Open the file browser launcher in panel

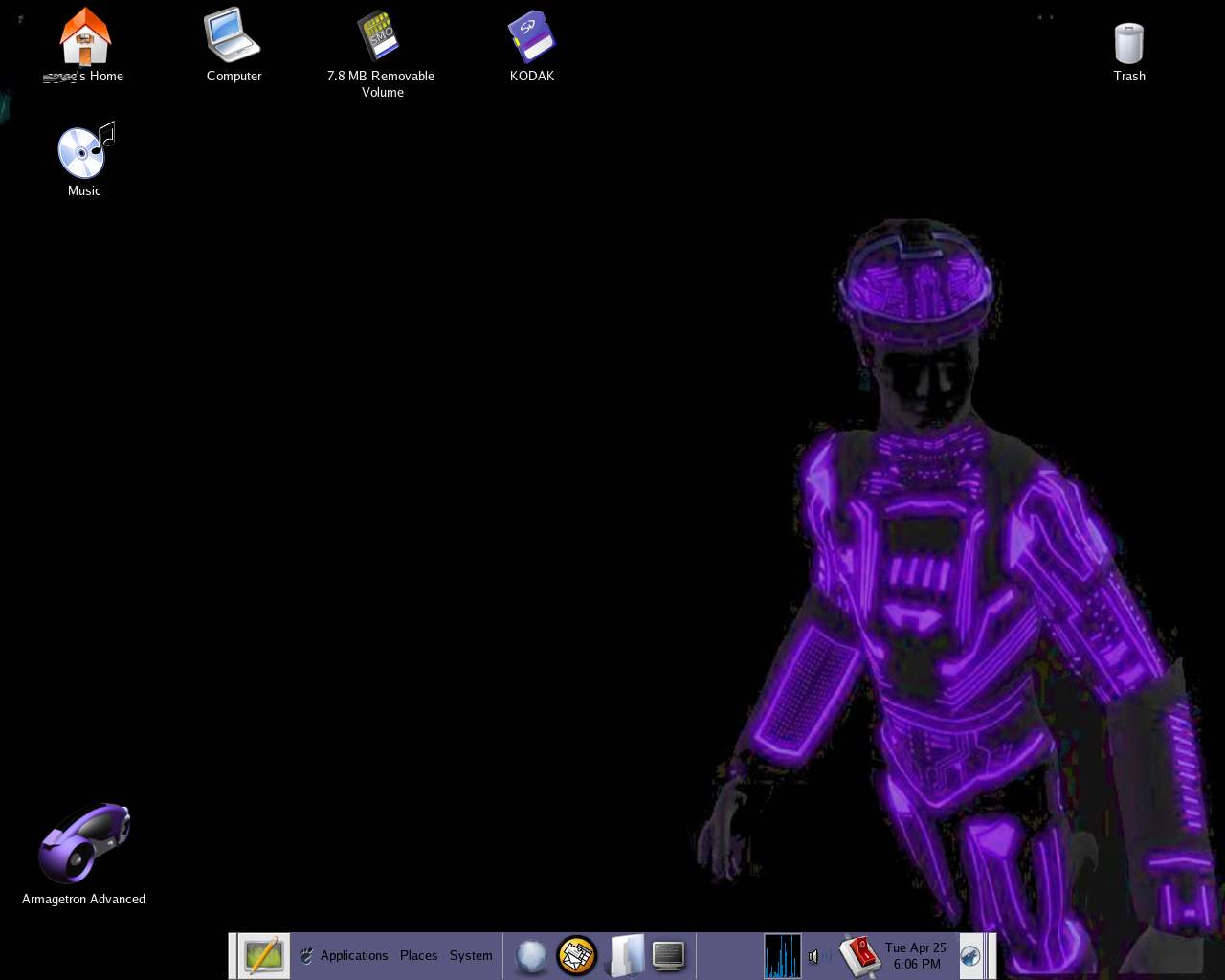point(624,956)
